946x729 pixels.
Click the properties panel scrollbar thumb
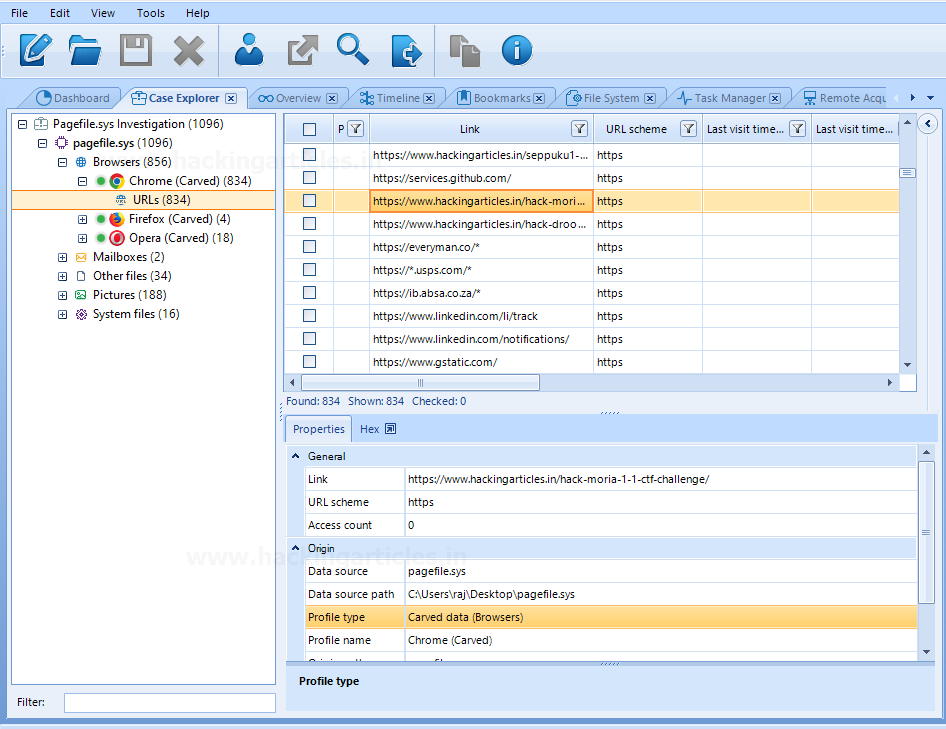[x=926, y=532]
